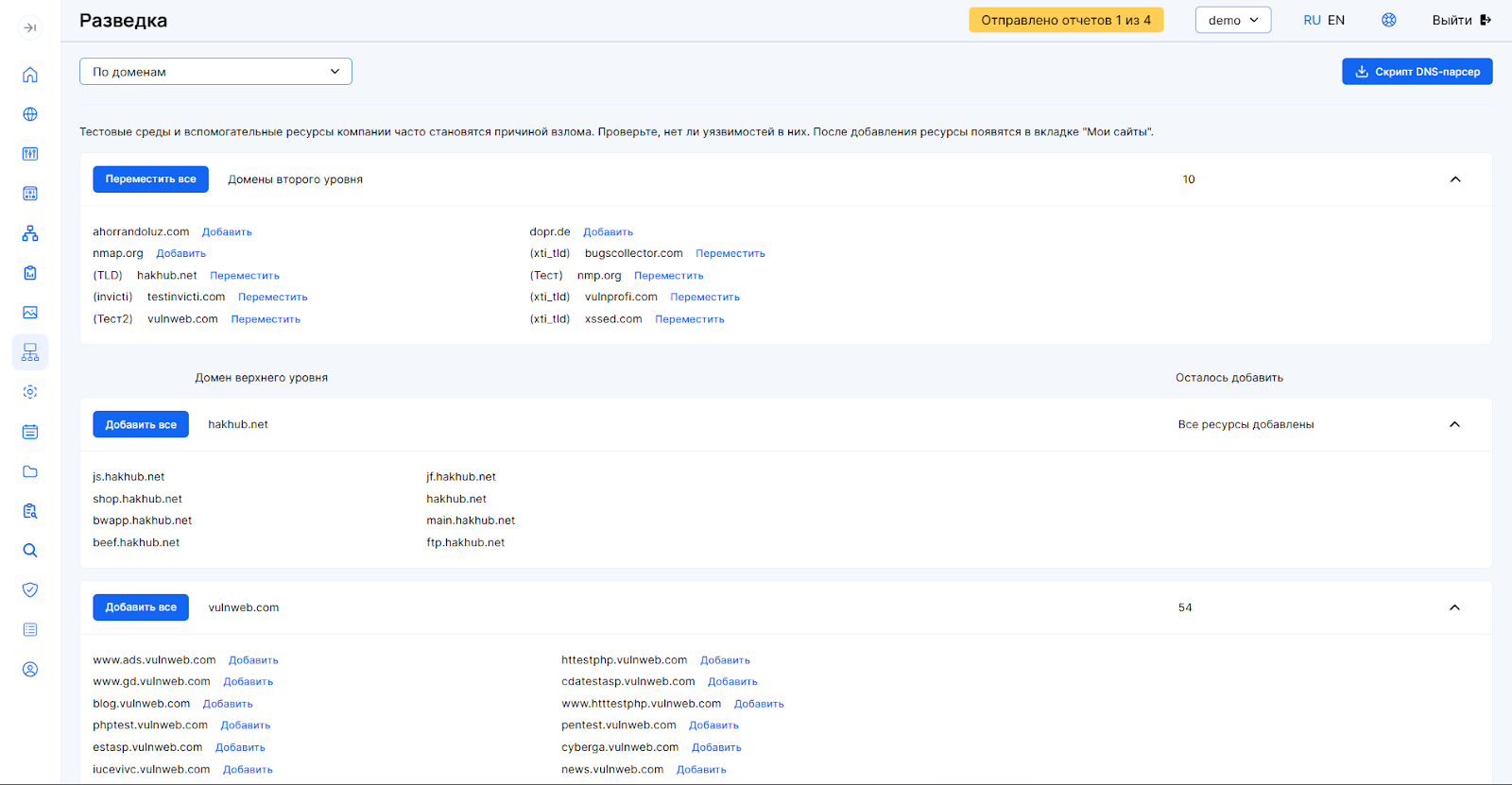Collapse the vulnweb.com section chevron
The width and height of the screenshot is (1512, 785).
pos(1454,607)
